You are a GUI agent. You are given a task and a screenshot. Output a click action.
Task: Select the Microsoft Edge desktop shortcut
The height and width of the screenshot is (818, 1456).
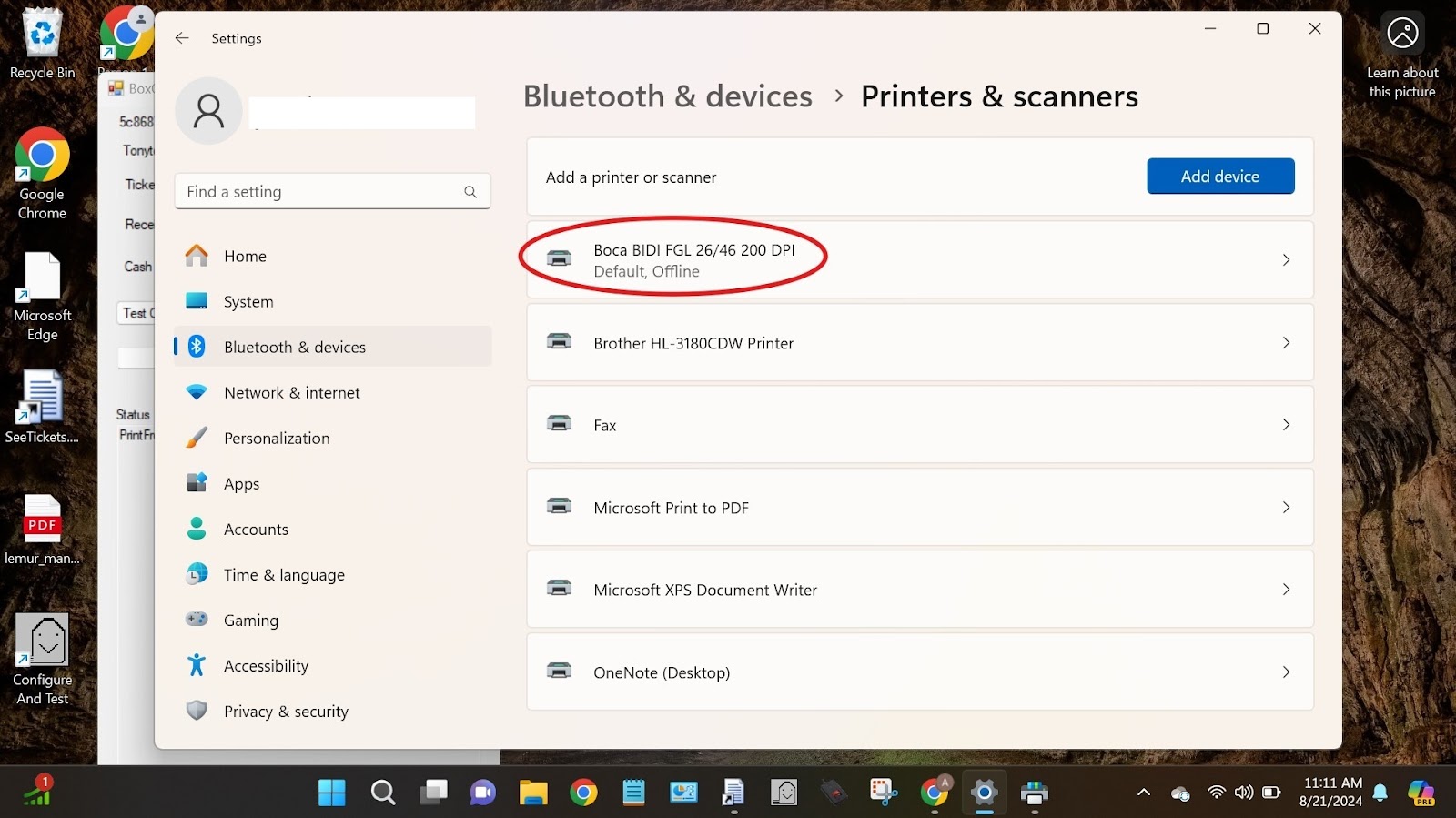point(42,296)
